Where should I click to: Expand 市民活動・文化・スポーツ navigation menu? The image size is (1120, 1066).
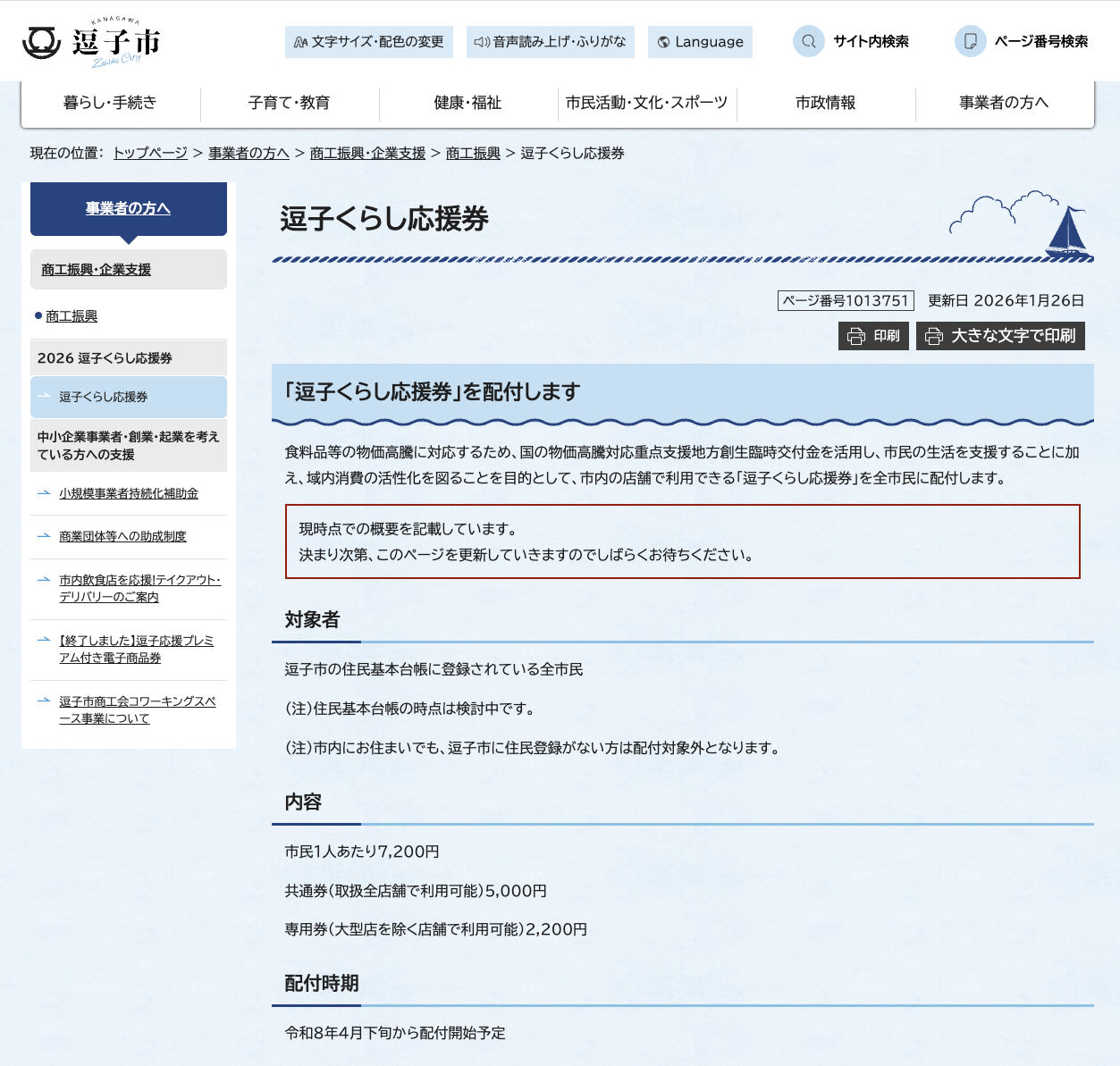(x=646, y=103)
